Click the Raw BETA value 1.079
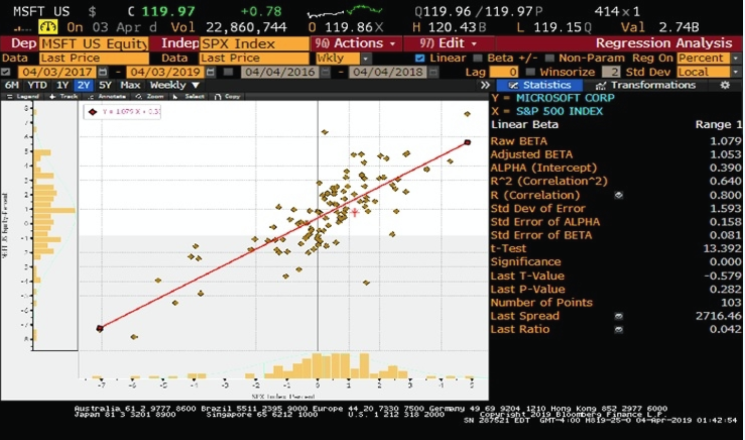Screen dimensions: 745x440 pyautogui.click(x=725, y=141)
